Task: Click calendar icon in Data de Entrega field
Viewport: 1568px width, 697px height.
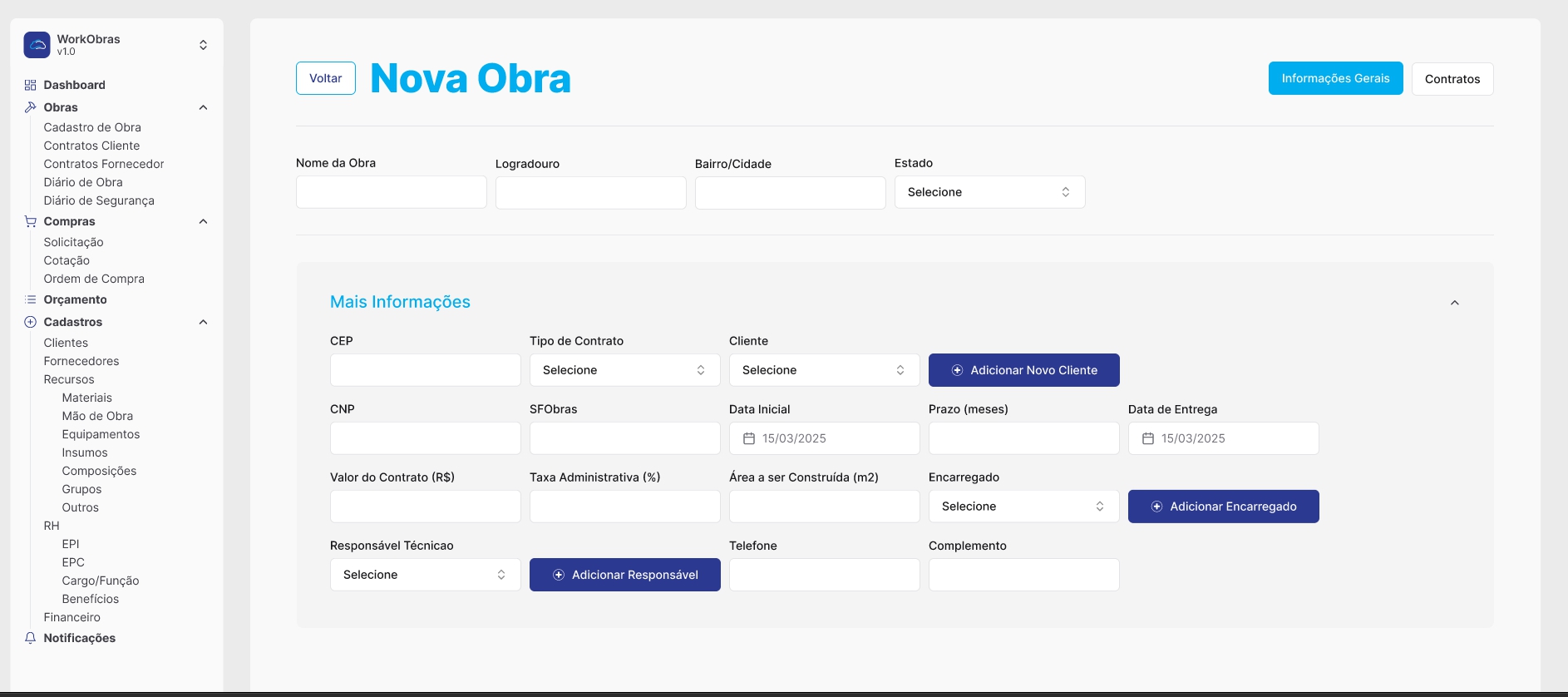Action: [x=1147, y=438]
